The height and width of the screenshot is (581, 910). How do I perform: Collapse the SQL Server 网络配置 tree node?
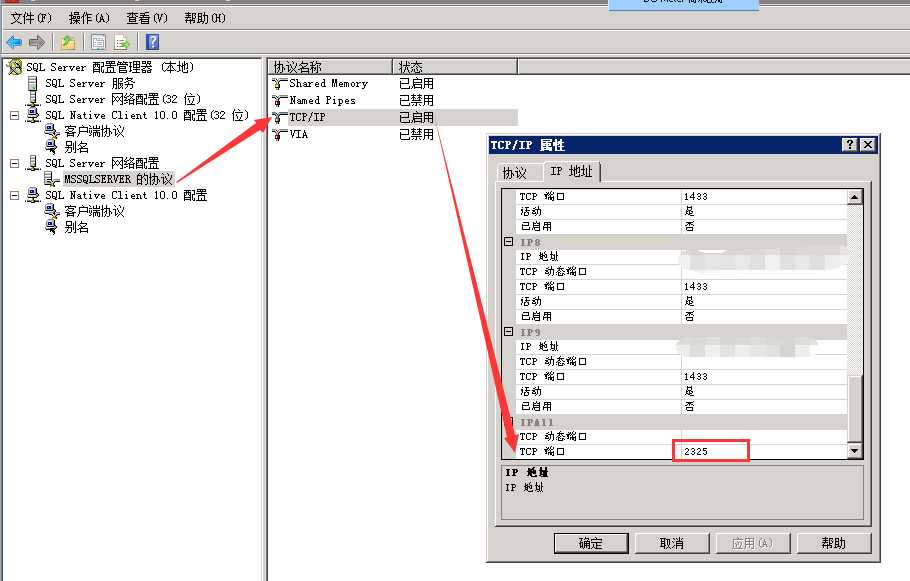[x=15, y=164]
